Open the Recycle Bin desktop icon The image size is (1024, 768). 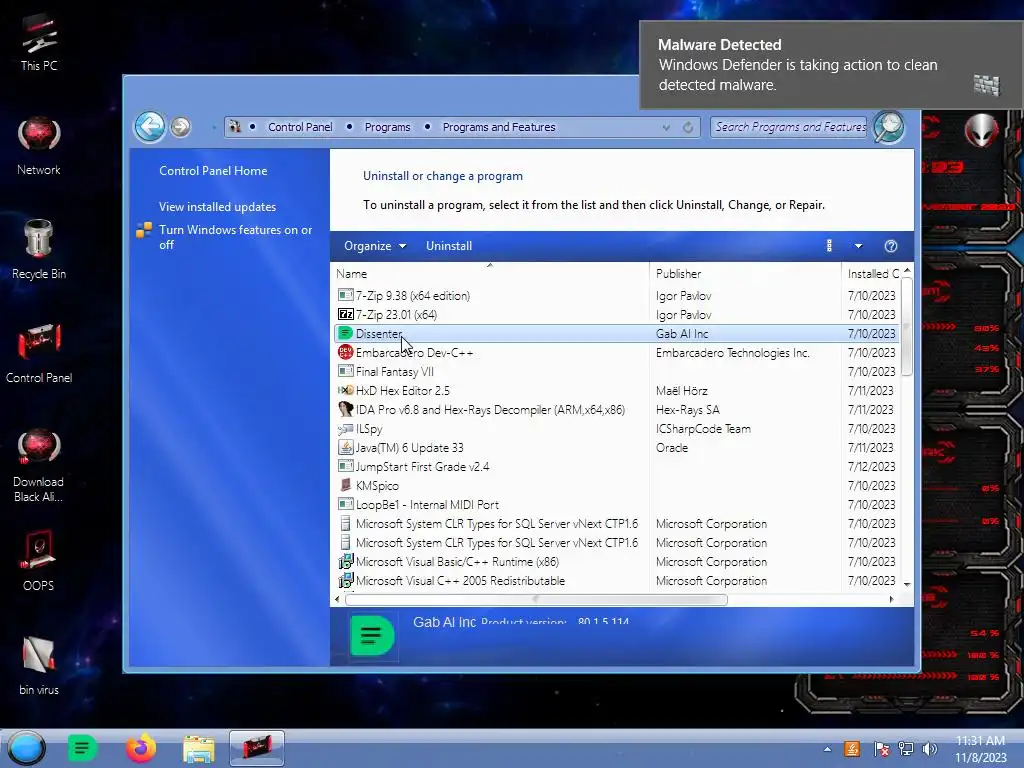[39, 250]
